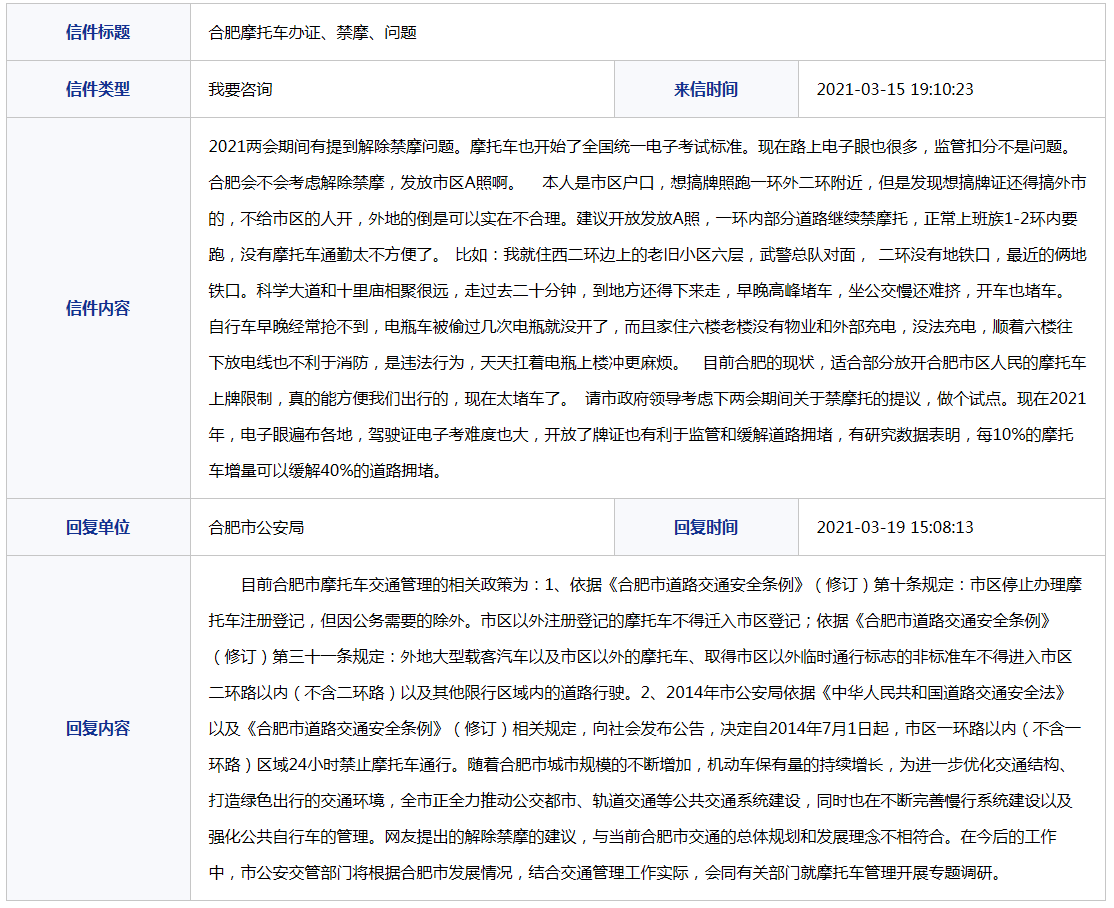Select the letter title 合肥摩托车办证、禁摩、问题
The width and height of the screenshot is (1114, 908).
[312, 32]
